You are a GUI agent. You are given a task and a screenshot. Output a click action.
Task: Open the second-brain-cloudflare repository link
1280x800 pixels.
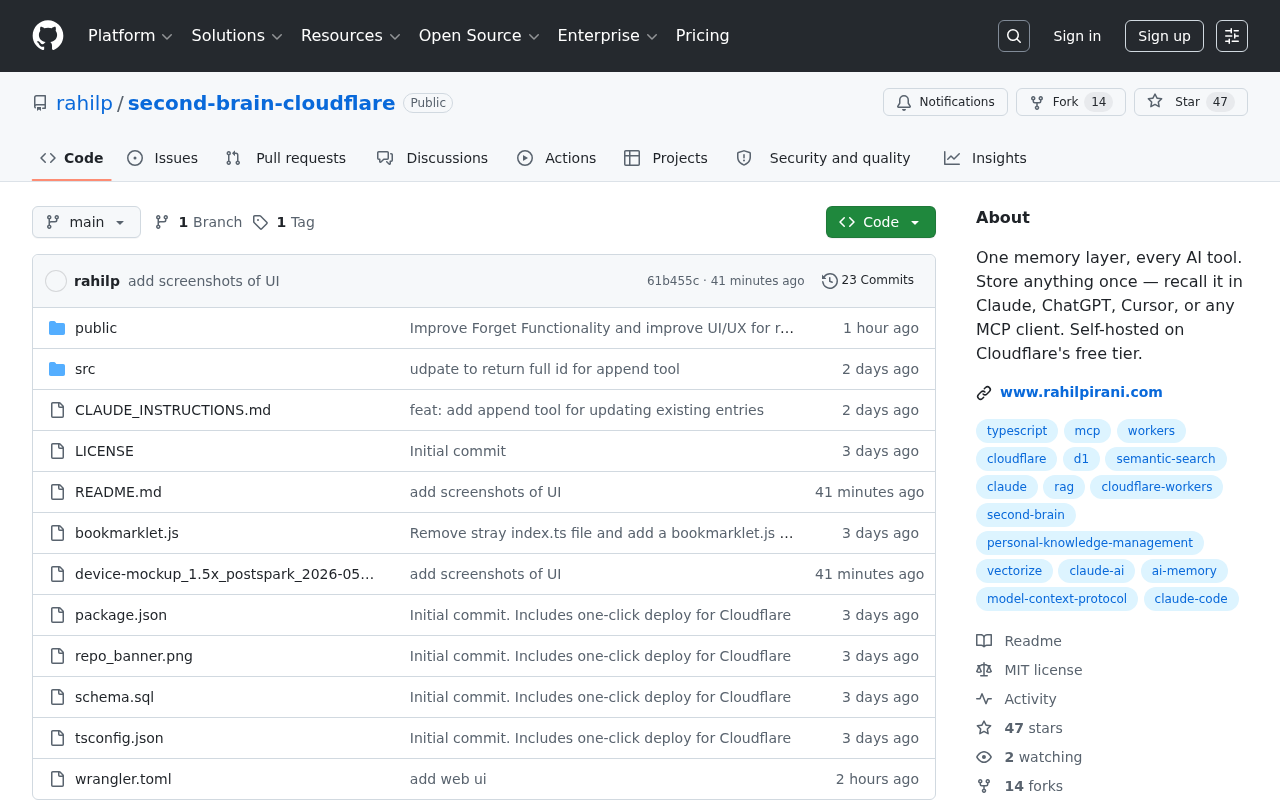[261, 103]
